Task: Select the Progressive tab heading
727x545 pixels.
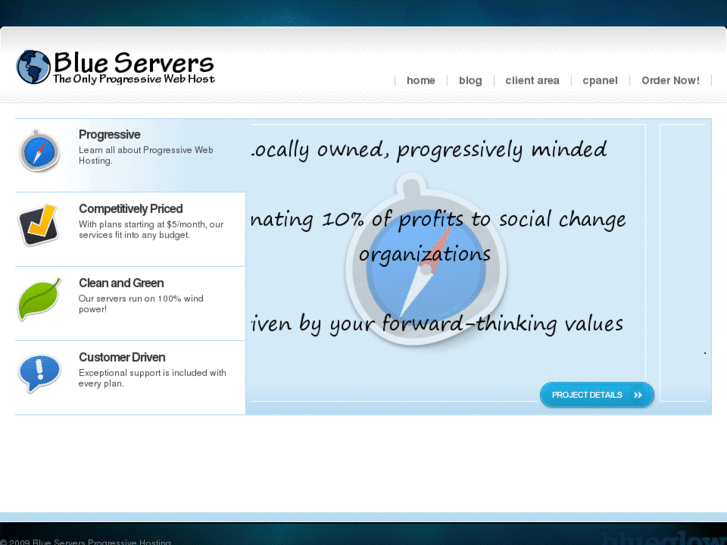Action: 109,135
